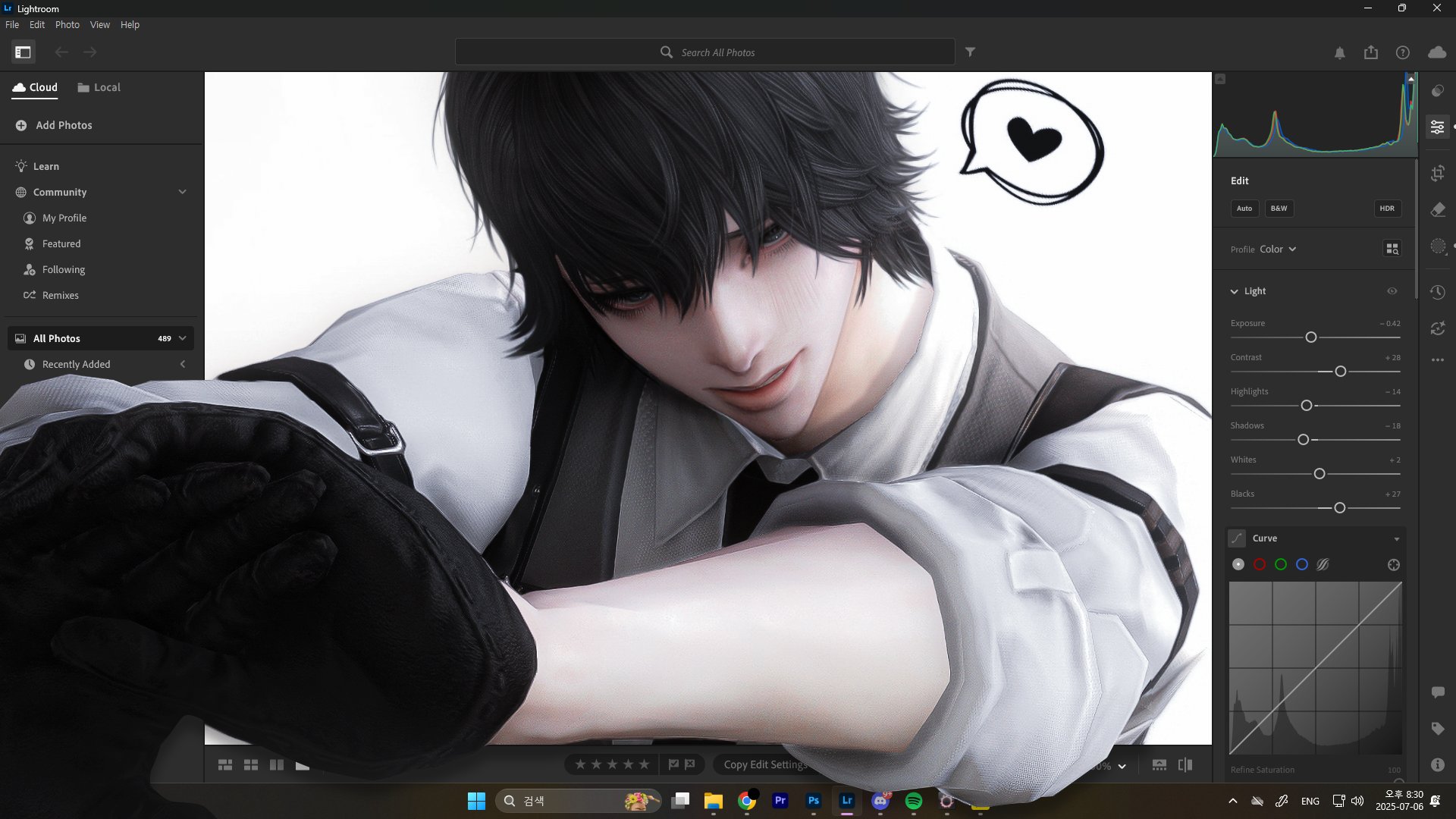This screenshot has width=1456, height=819.
Task: Open the File menu
Action: (12, 24)
